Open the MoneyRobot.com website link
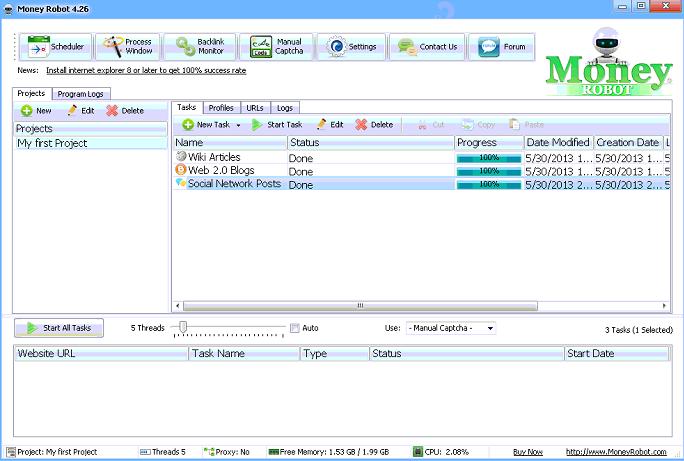This screenshot has width=684, height=461. (x=616, y=452)
